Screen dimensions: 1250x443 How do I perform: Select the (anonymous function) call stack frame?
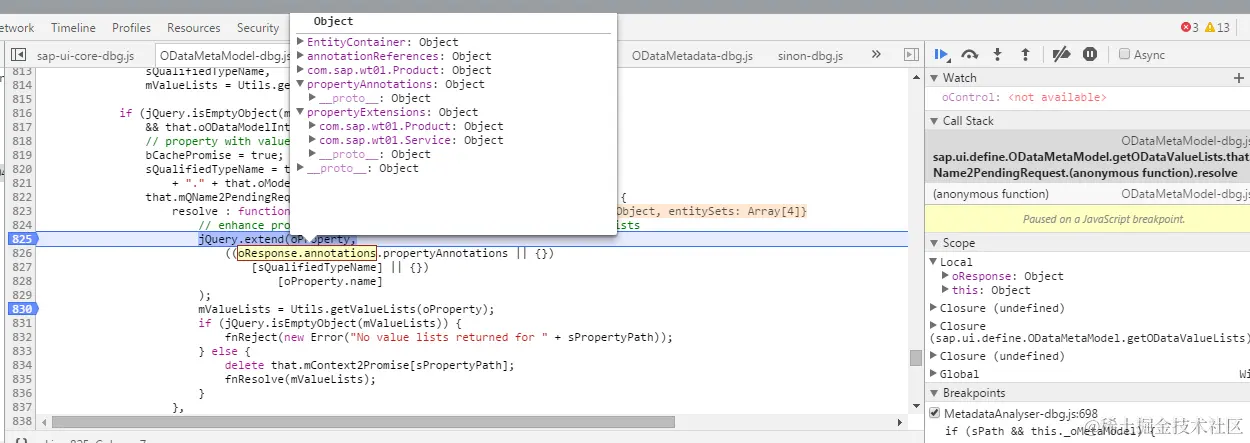pos(1088,194)
